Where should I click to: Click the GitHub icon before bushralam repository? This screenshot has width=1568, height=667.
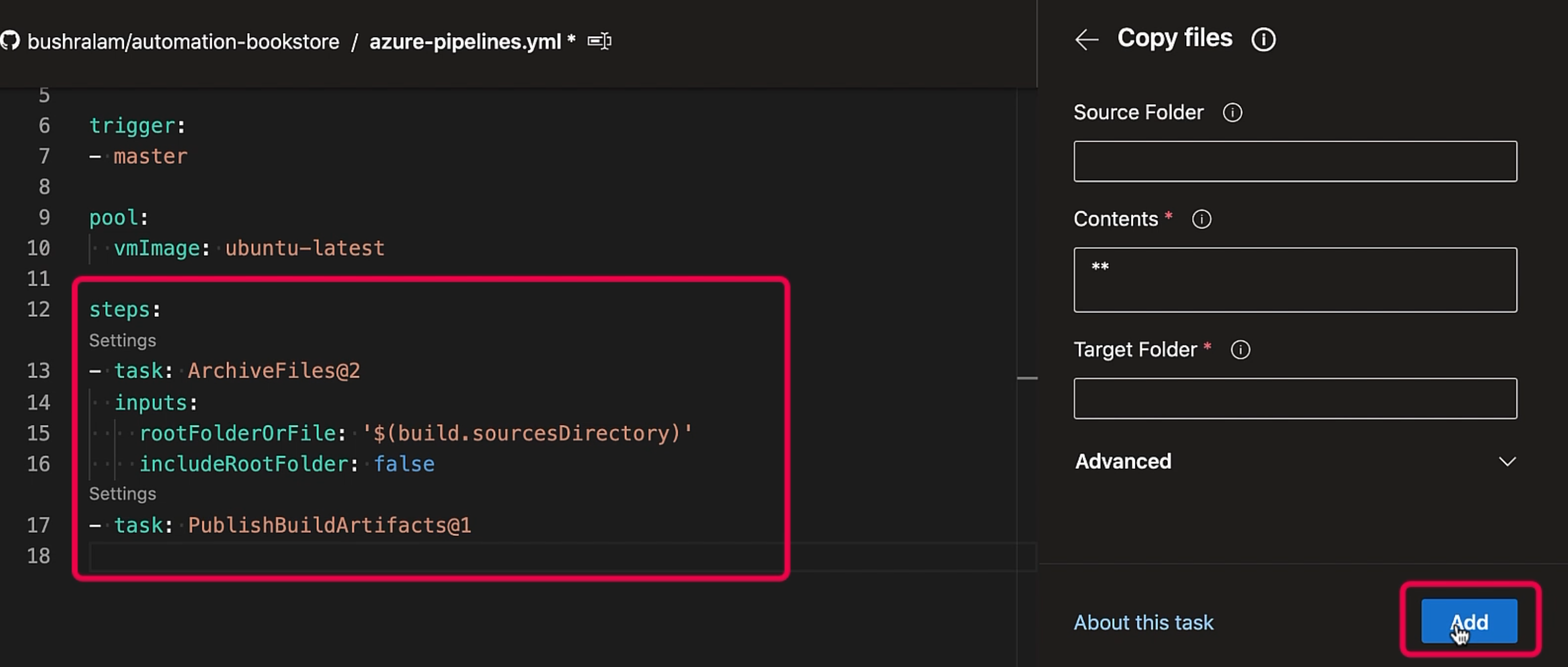(10, 42)
